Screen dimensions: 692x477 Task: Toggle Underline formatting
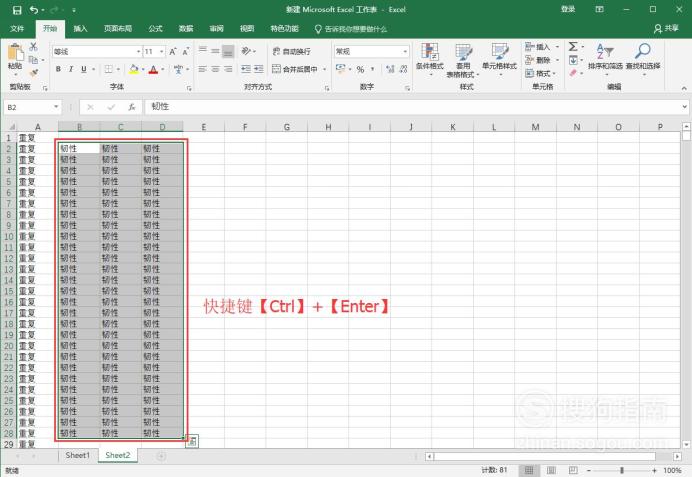[x=84, y=69]
